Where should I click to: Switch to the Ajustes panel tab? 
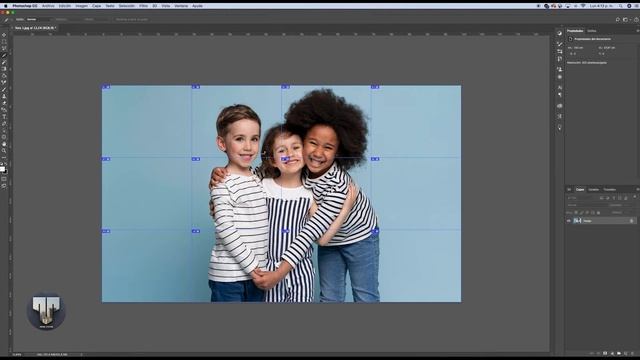591,31
